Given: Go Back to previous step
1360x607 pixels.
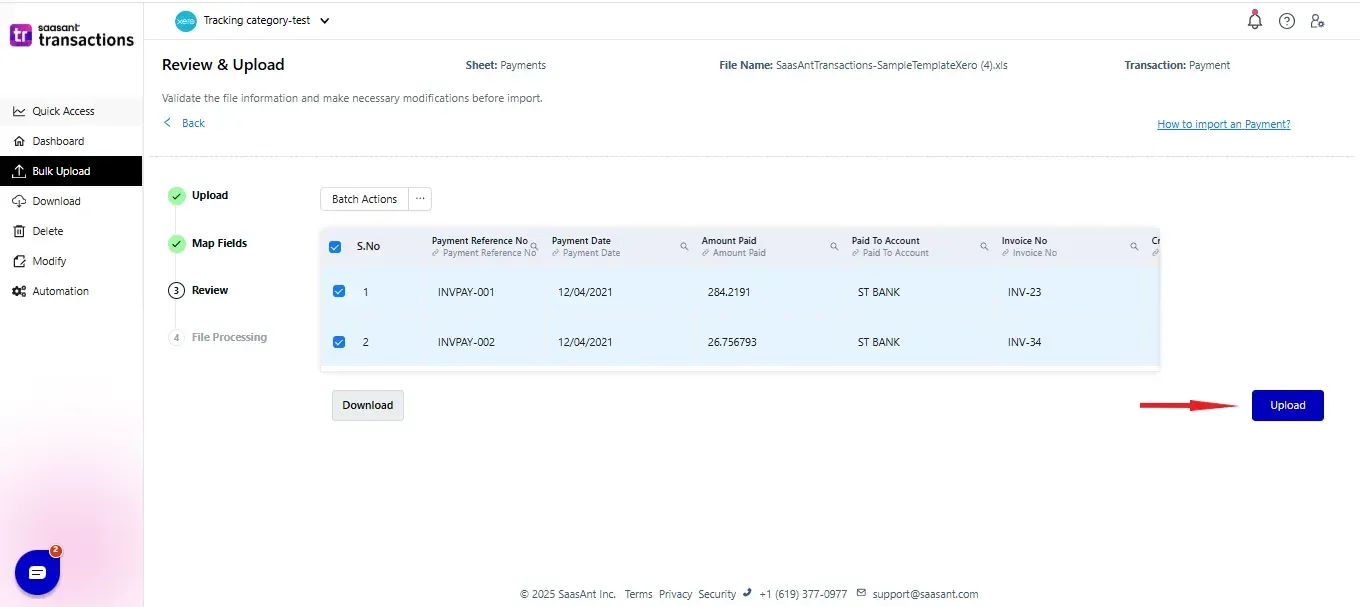Looking at the screenshot, I should [193, 123].
